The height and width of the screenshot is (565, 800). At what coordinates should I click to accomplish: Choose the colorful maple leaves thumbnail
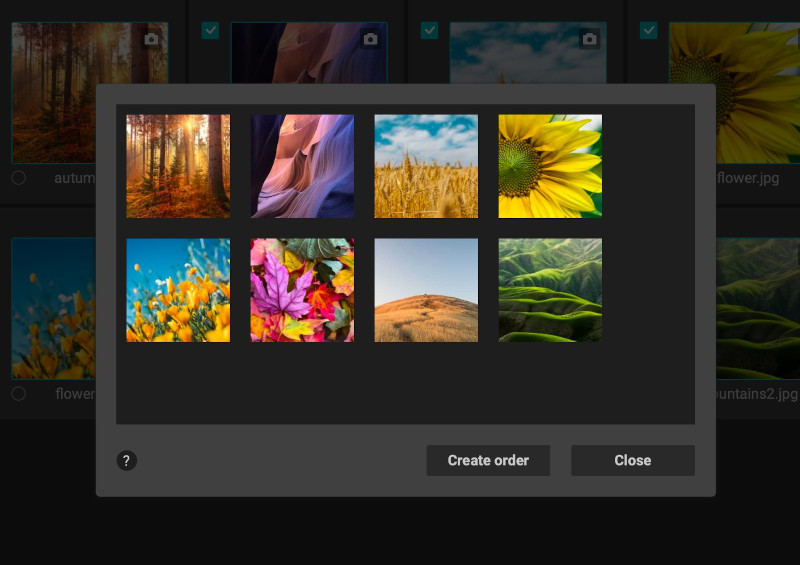[x=302, y=290]
